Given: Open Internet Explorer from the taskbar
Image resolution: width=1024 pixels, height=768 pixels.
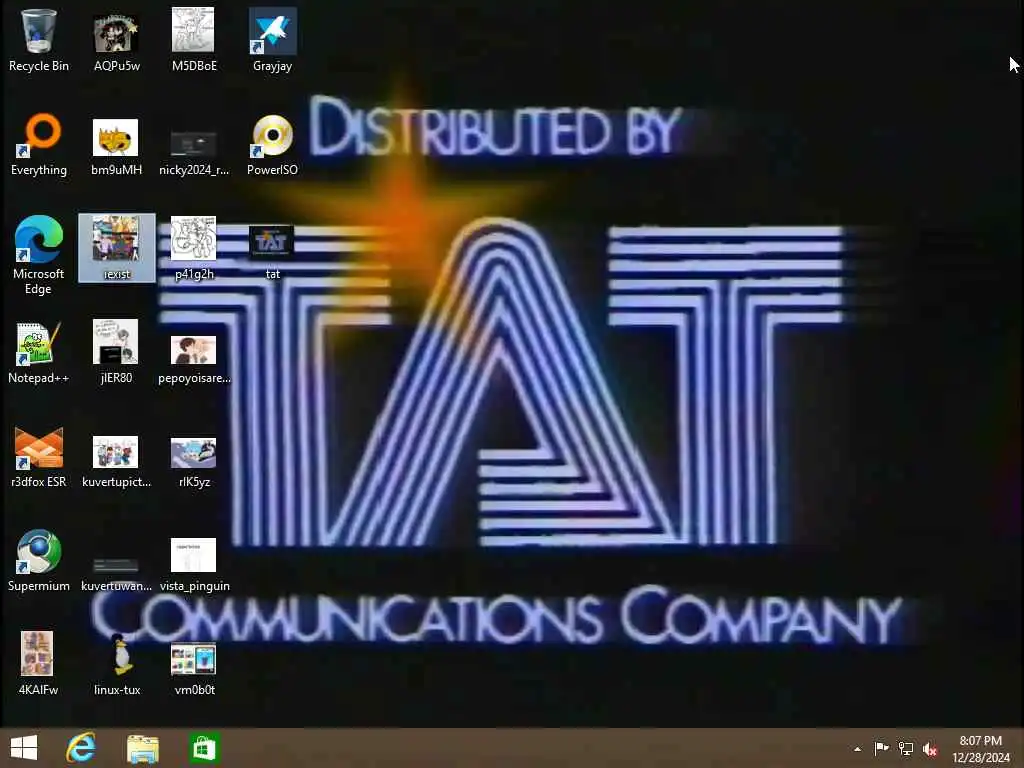Looking at the screenshot, I should (x=81, y=748).
